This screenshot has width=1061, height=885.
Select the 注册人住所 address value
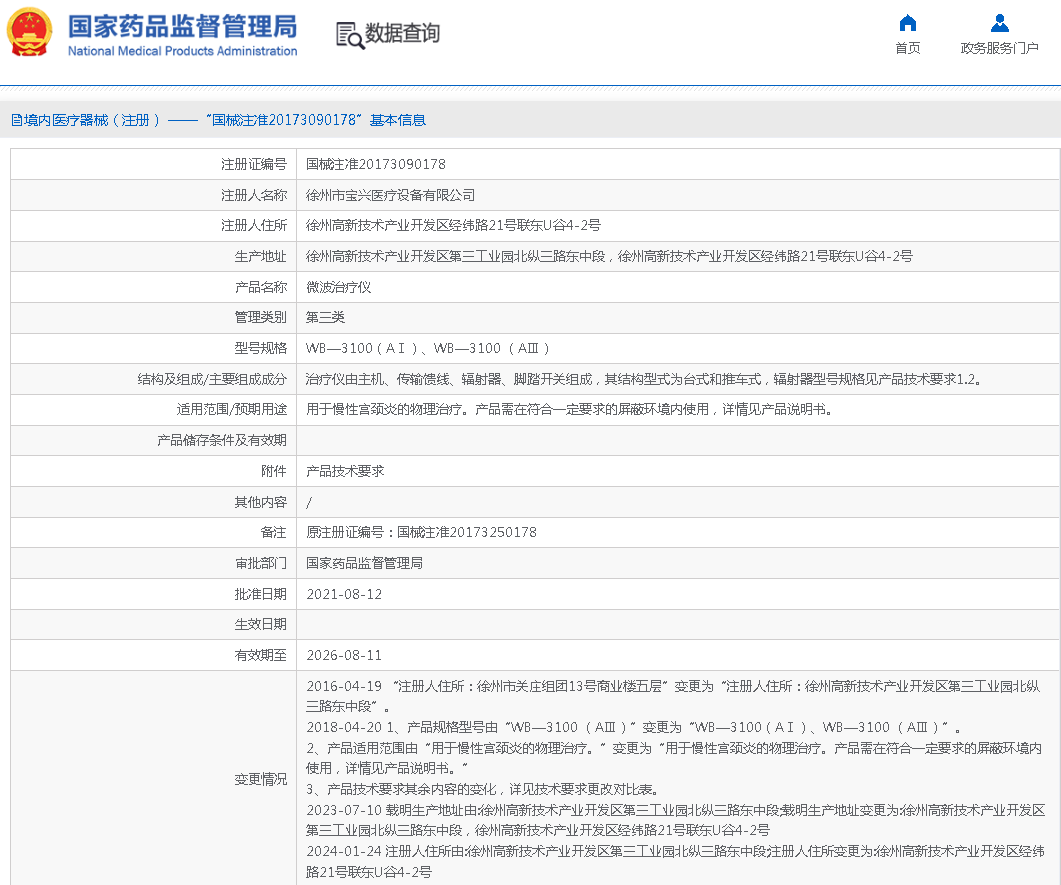tap(453, 225)
